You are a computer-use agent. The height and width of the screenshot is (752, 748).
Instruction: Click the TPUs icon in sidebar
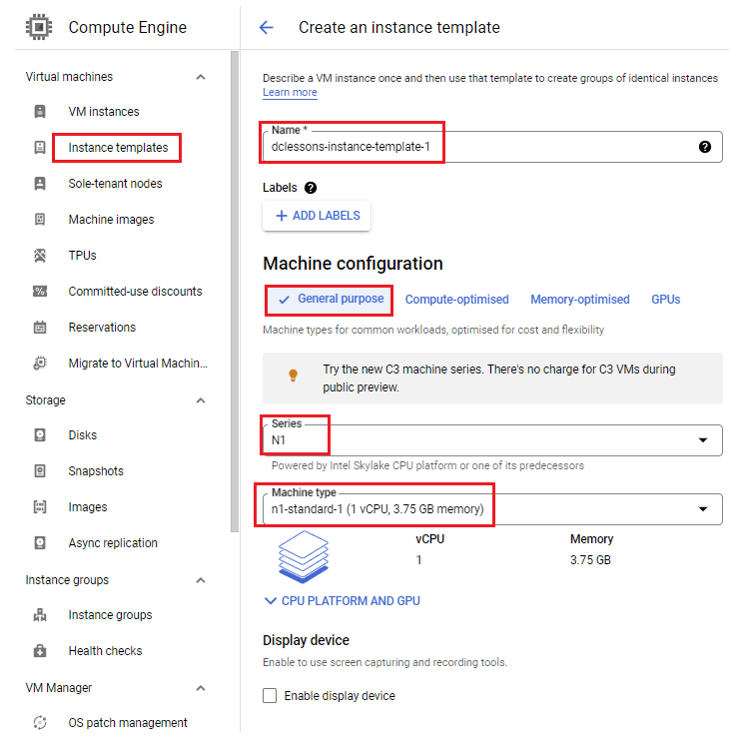point(40,256)
